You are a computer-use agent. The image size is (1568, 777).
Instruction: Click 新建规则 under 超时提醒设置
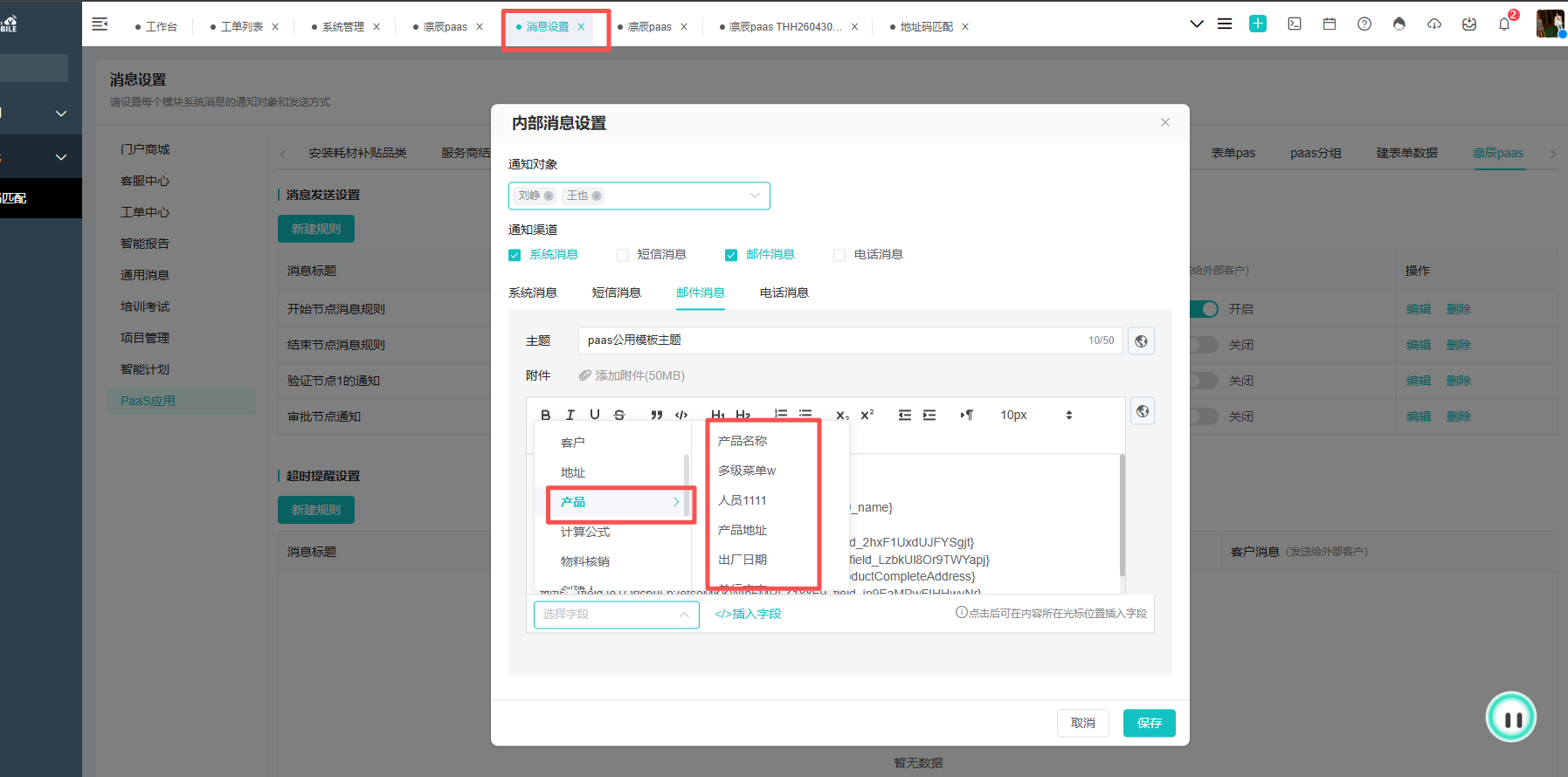(x=316, y=510)
